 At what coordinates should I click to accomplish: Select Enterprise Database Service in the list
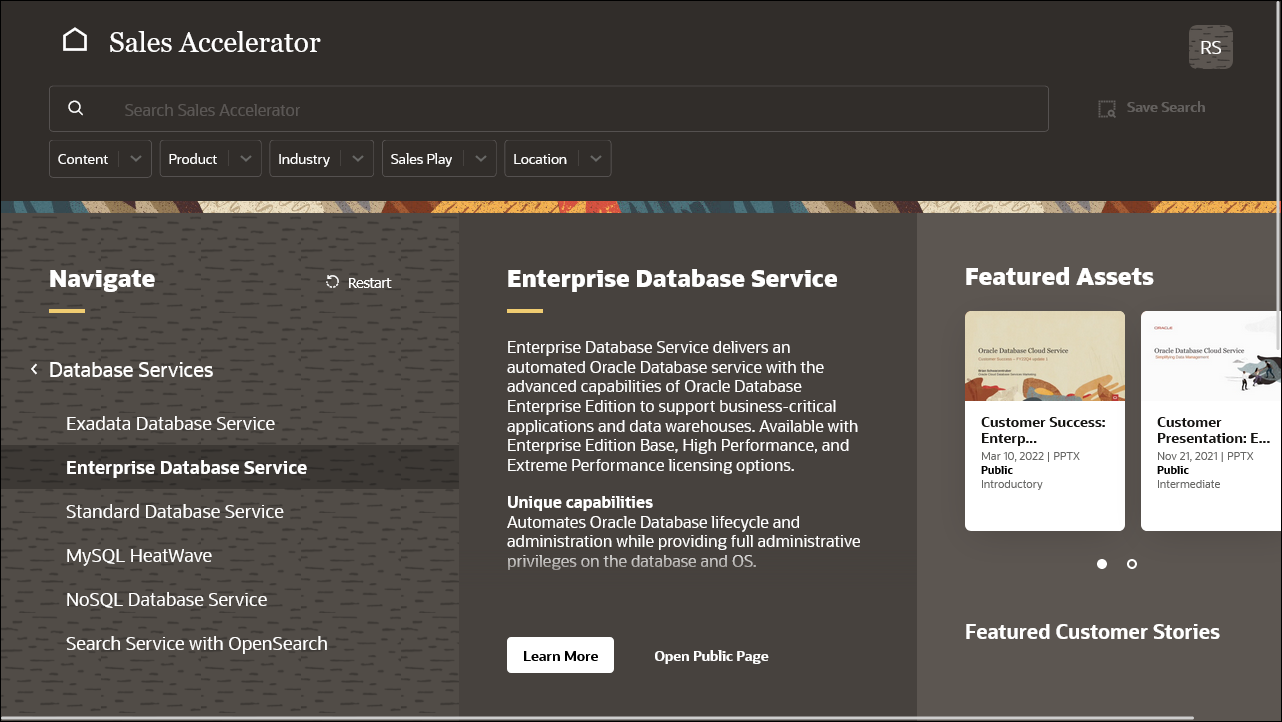tap(184, 467)
